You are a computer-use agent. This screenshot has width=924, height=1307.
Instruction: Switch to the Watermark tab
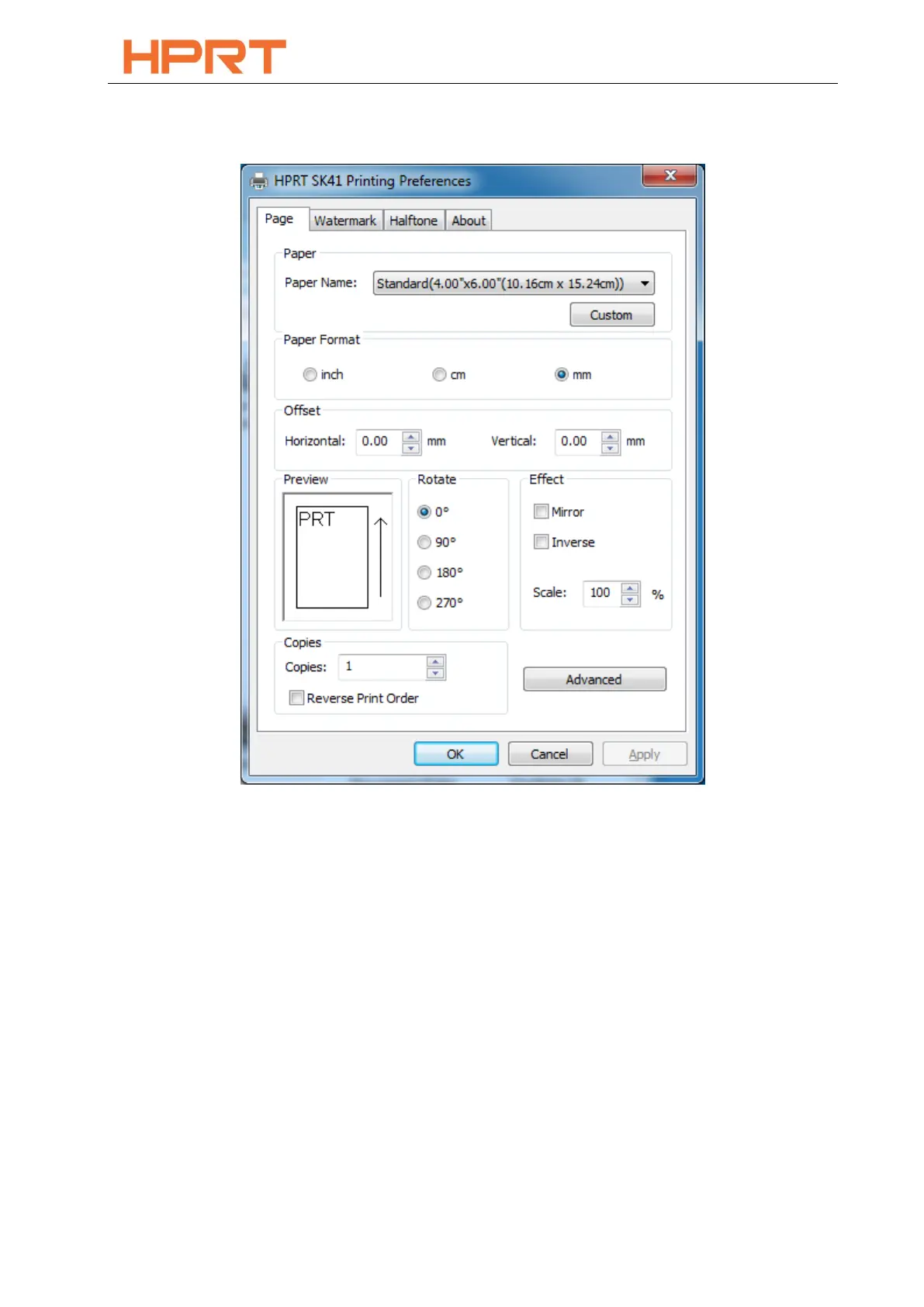[x=345, y=220]
